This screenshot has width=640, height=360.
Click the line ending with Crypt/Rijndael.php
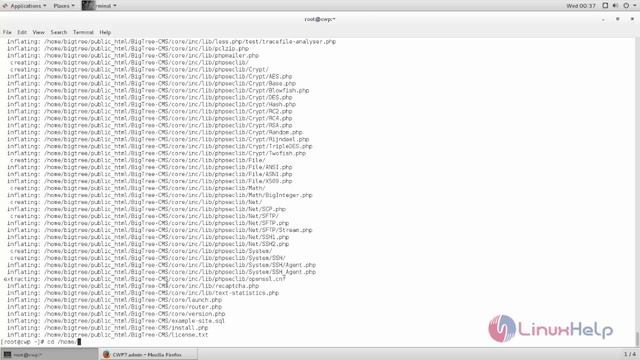158,139
